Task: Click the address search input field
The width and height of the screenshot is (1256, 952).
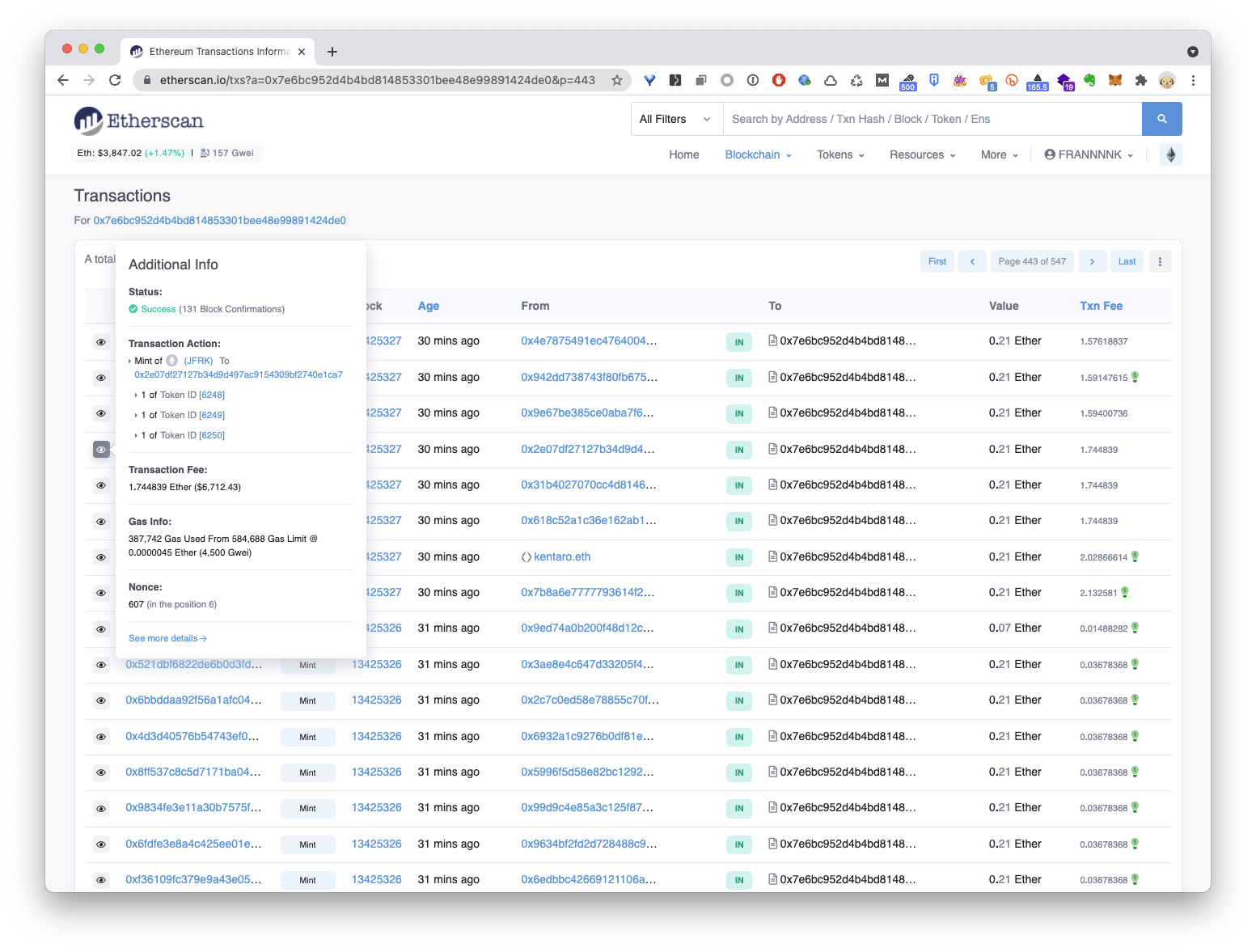Action: [930, 119]
